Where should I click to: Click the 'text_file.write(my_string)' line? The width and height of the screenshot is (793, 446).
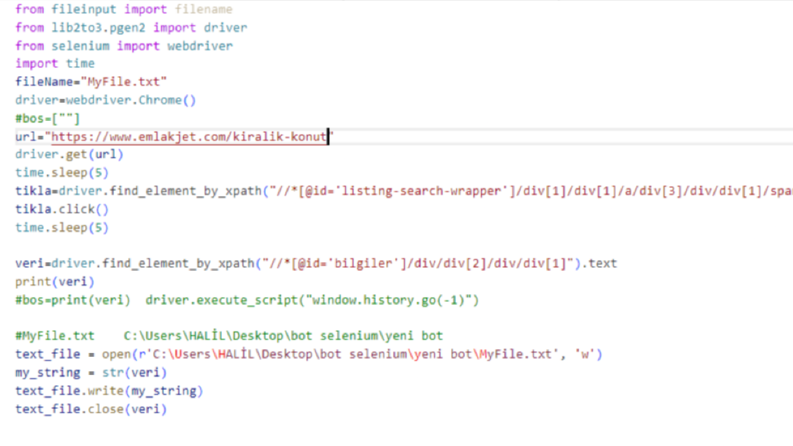(x=109, y=390)
